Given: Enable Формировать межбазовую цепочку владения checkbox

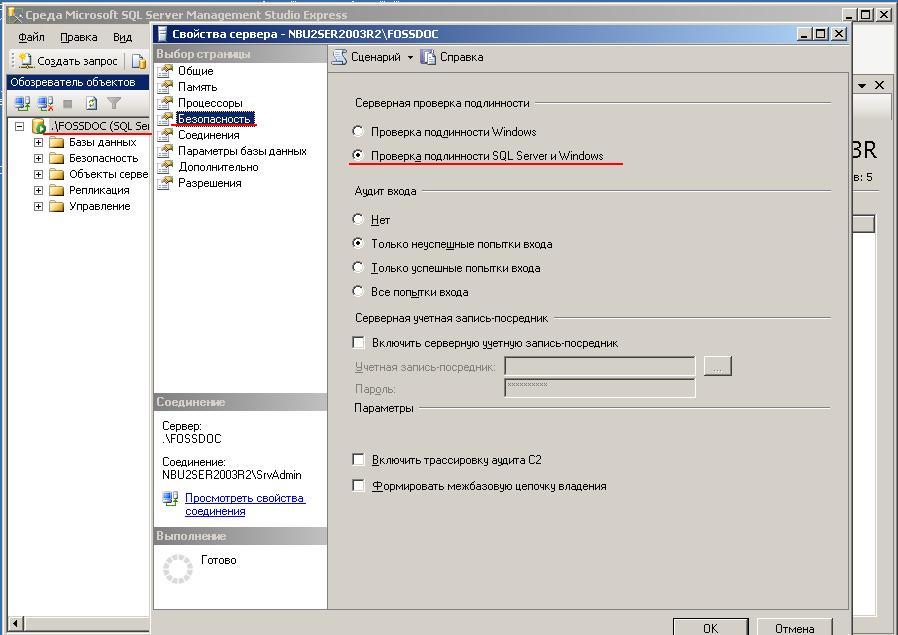Looking at the screenshot, I should click(359, 486).
